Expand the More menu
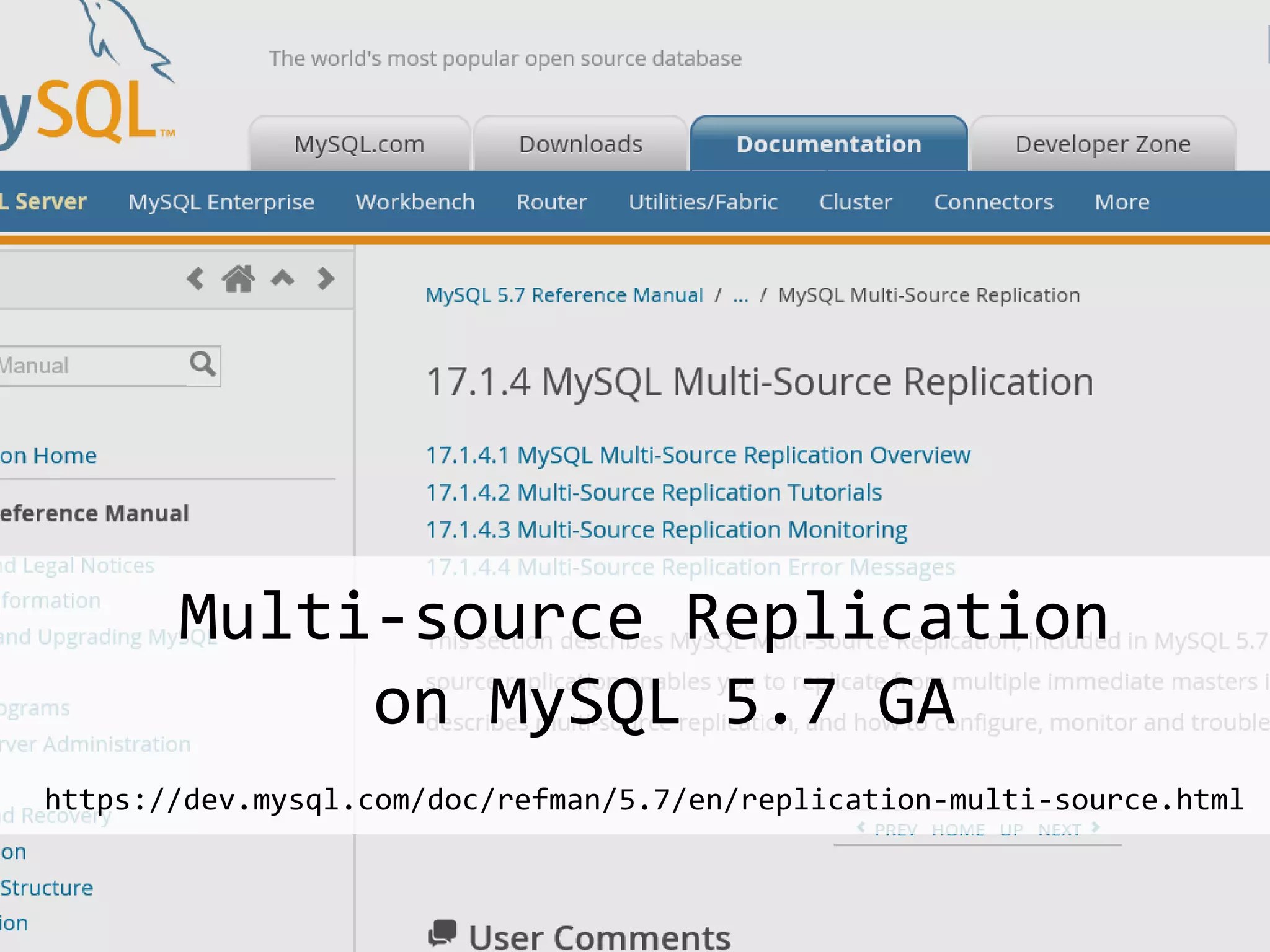 pyautogui.click(x=1122, y=202)
